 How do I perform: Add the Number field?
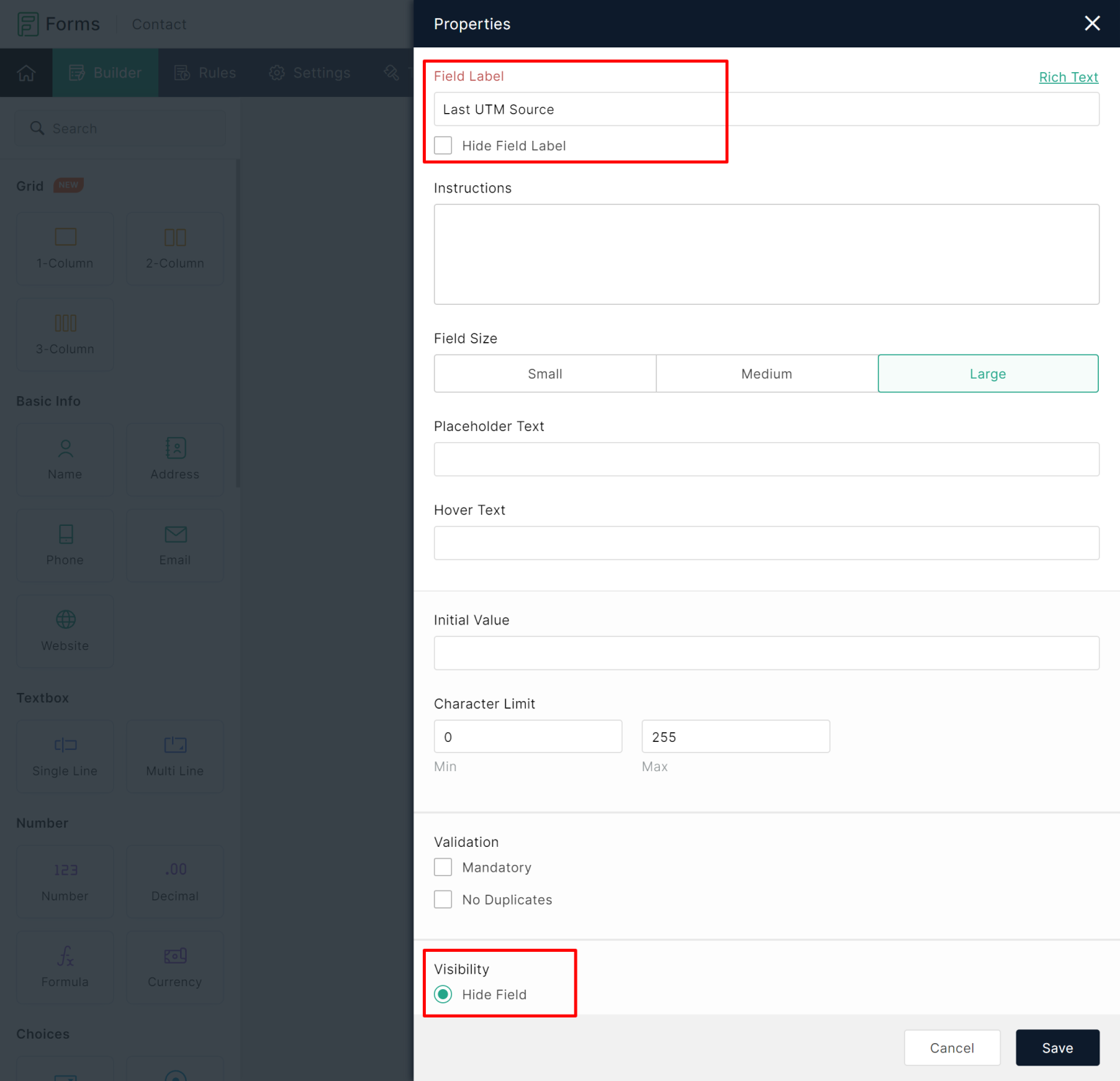(x=65, y=882)
